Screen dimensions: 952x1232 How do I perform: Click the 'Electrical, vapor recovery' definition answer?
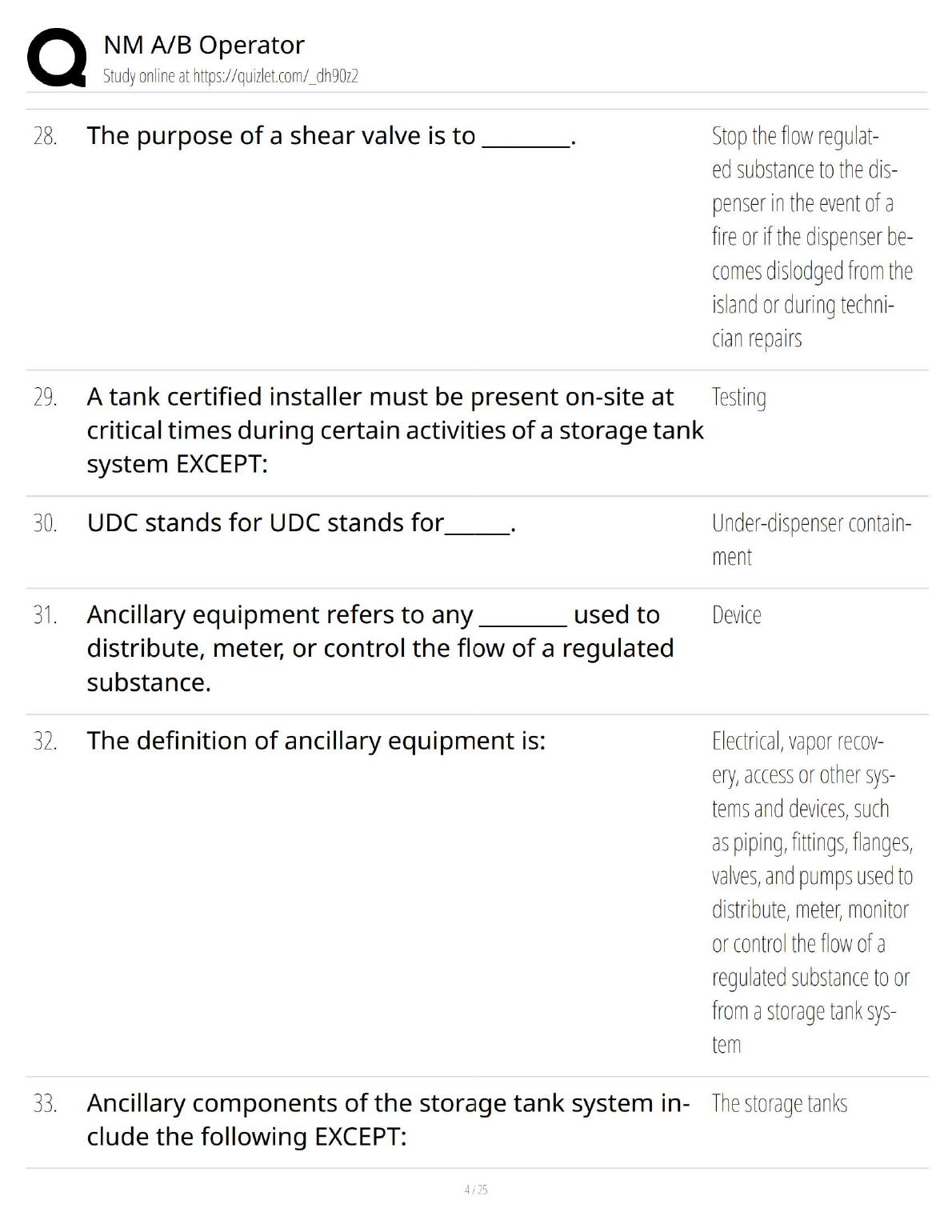pos(811,892)
